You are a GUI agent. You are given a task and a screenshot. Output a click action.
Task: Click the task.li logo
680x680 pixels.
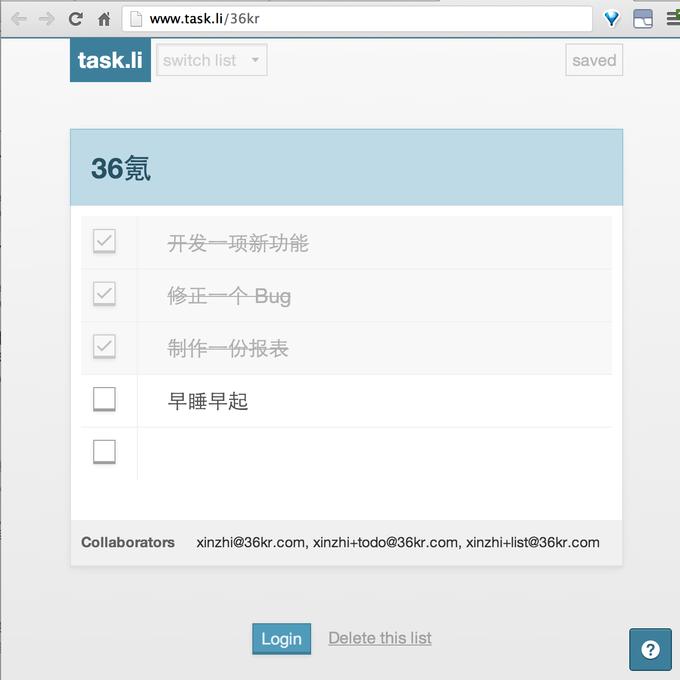click(110, 60)
